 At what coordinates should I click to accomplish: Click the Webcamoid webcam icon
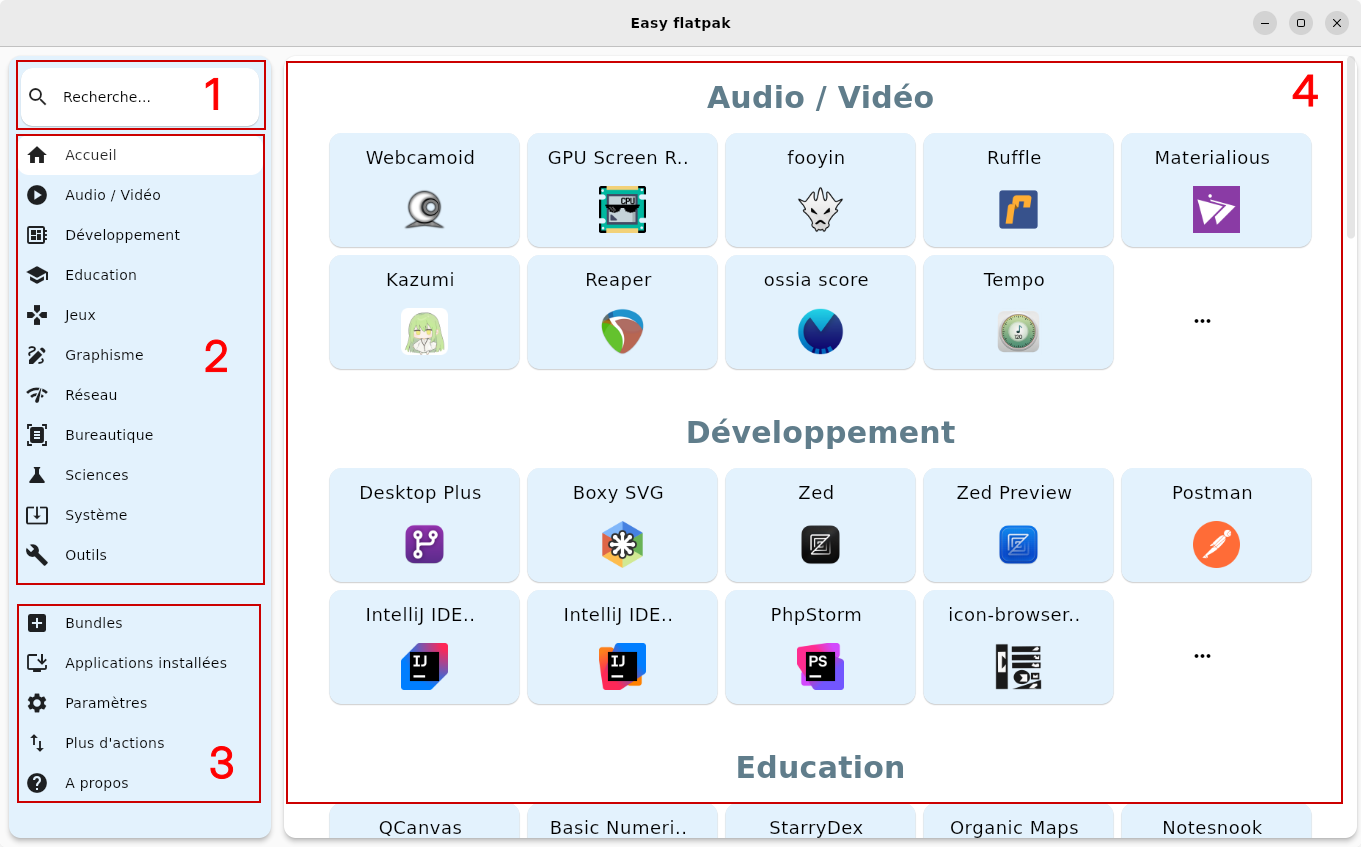point(424,210)
